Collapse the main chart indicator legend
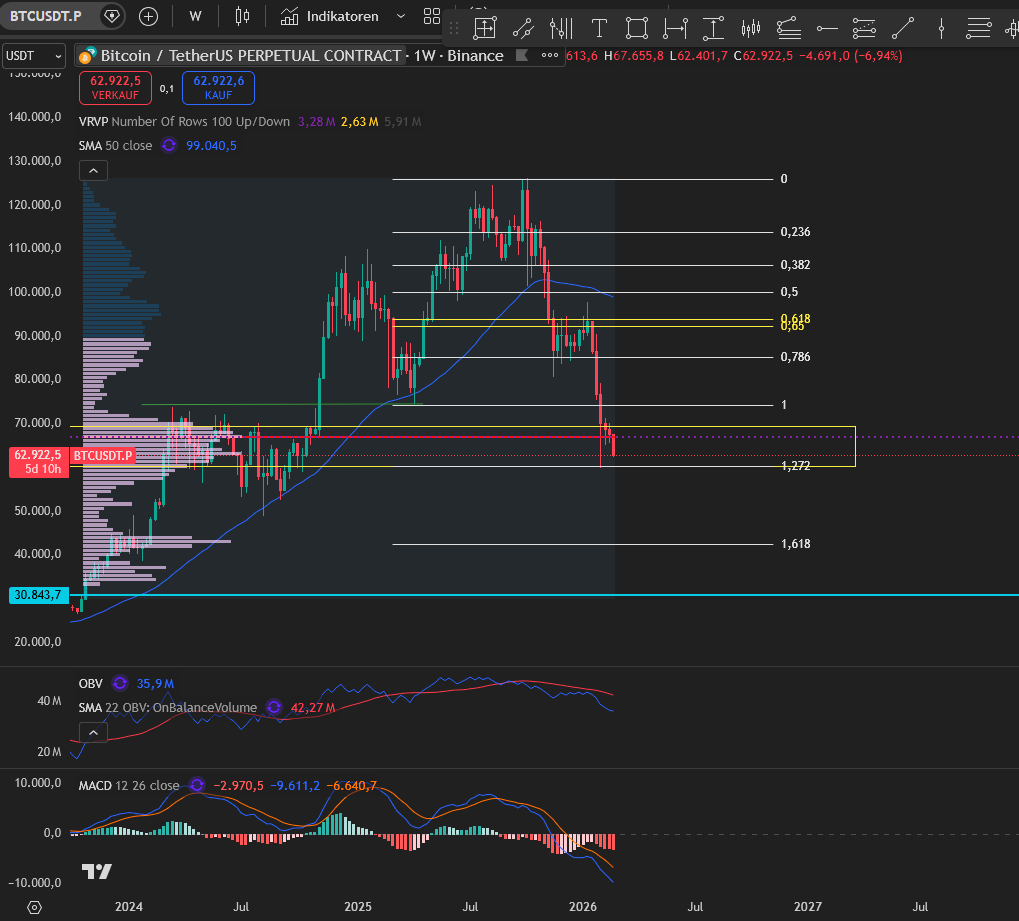The height and width of the screenshot is (921, 1019). click(92, 171)
